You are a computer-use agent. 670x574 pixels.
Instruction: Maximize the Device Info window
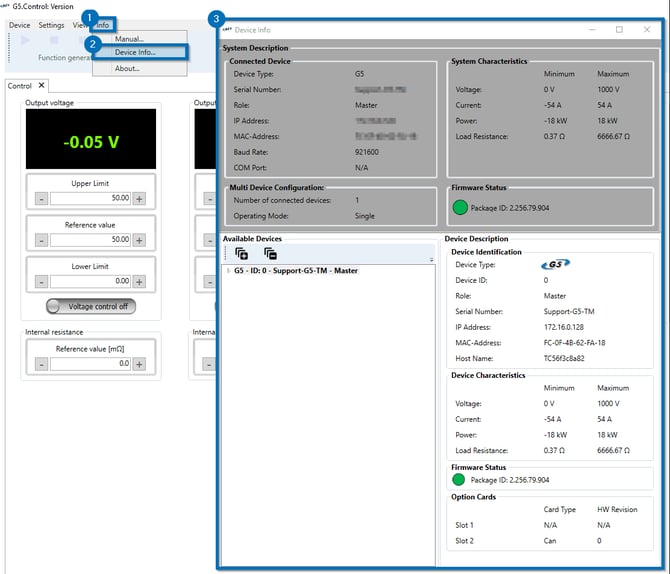coord(619,29)
